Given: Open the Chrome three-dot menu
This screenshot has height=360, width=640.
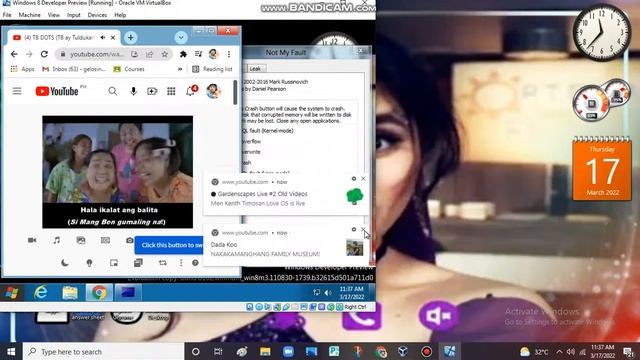Looking at the screenshot, I should 229,54.
